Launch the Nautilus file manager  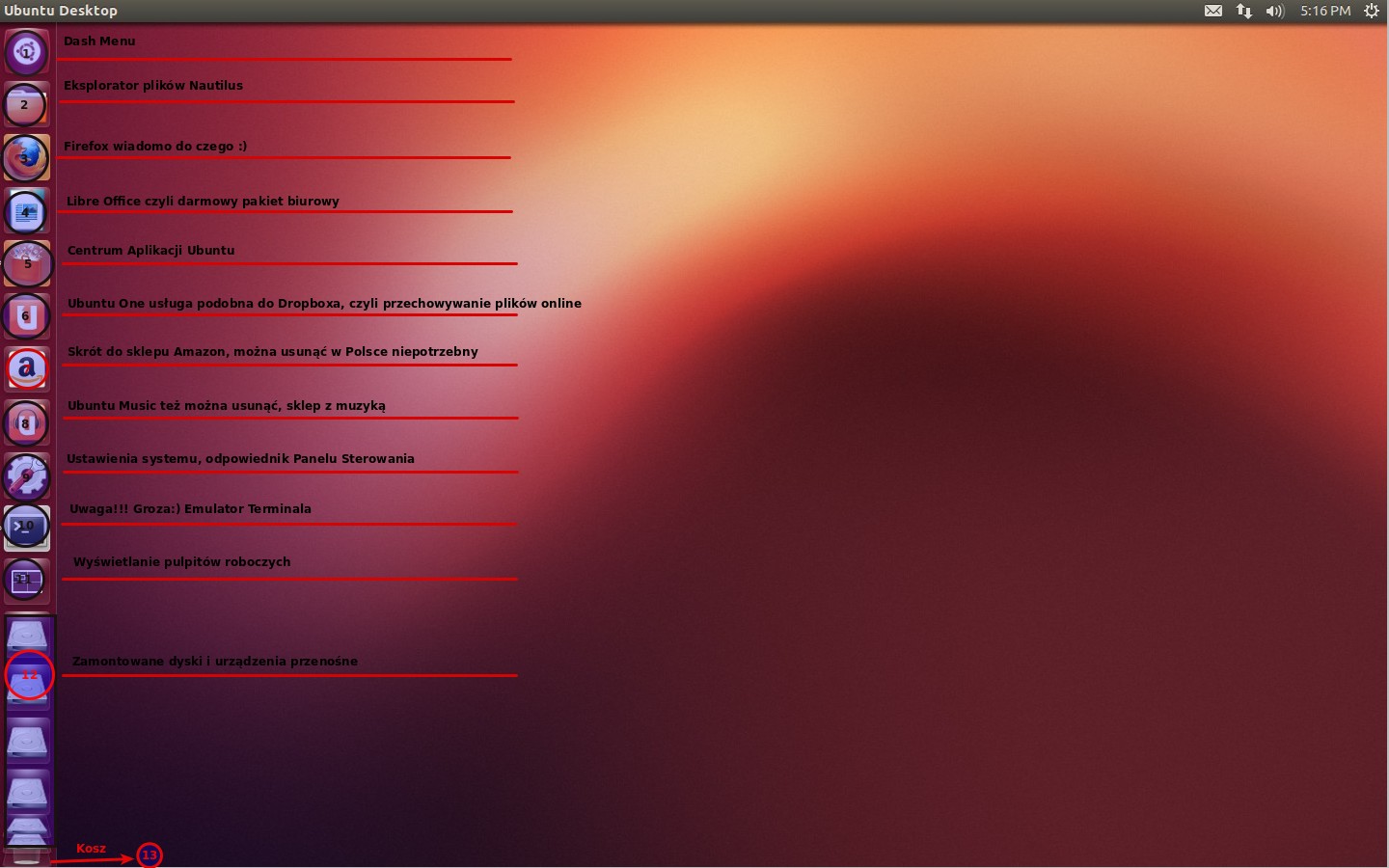(x=26, y=104)
